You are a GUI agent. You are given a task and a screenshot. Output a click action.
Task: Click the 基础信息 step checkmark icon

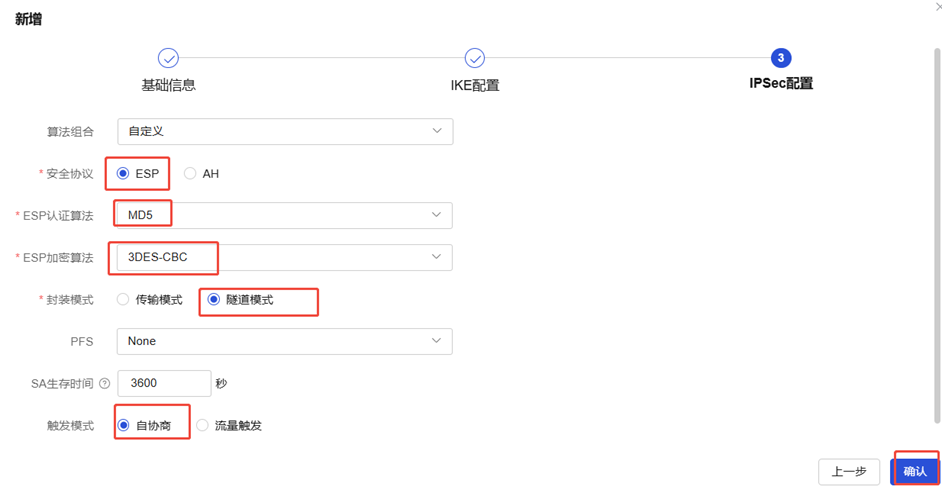click(168, 58)
